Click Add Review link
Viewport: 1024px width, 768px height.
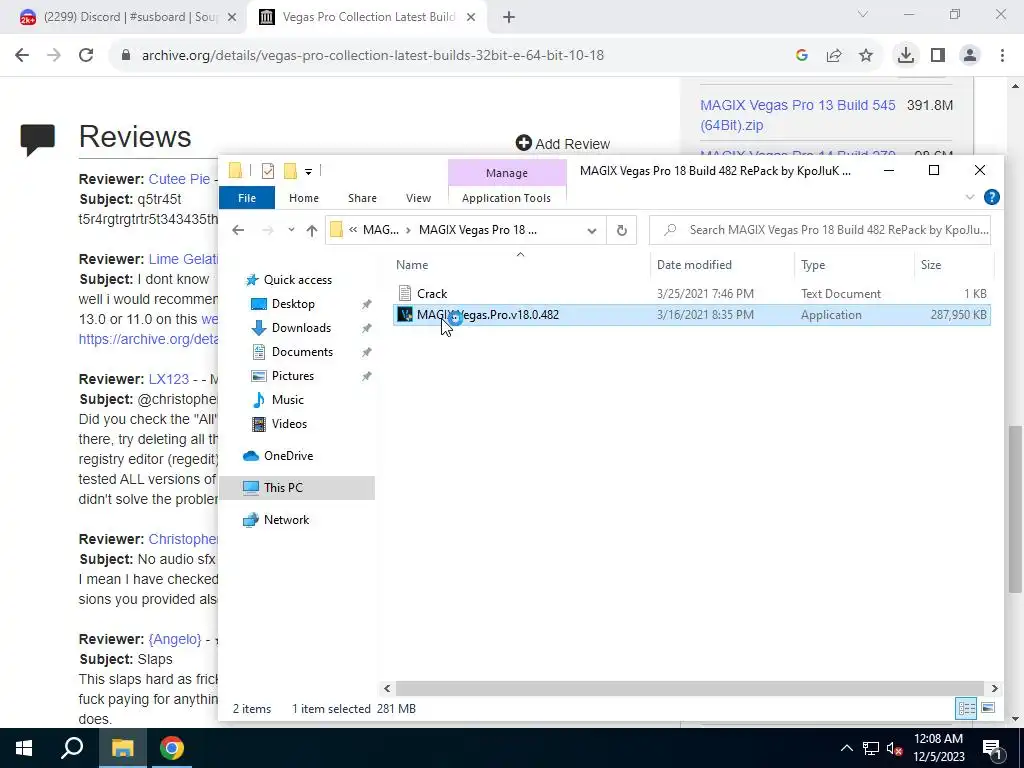click(x=563, y=144)
